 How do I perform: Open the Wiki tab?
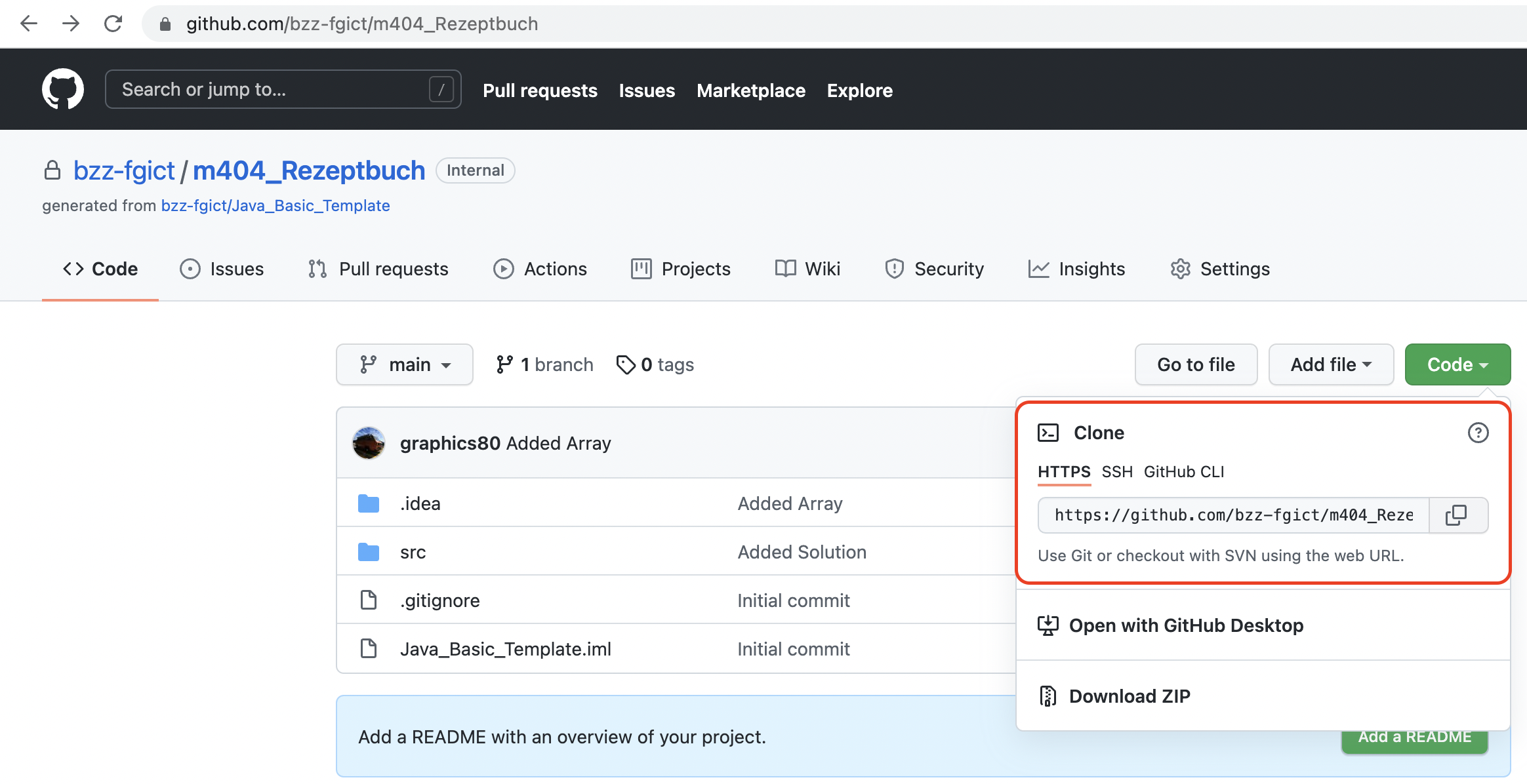(810, 268)
